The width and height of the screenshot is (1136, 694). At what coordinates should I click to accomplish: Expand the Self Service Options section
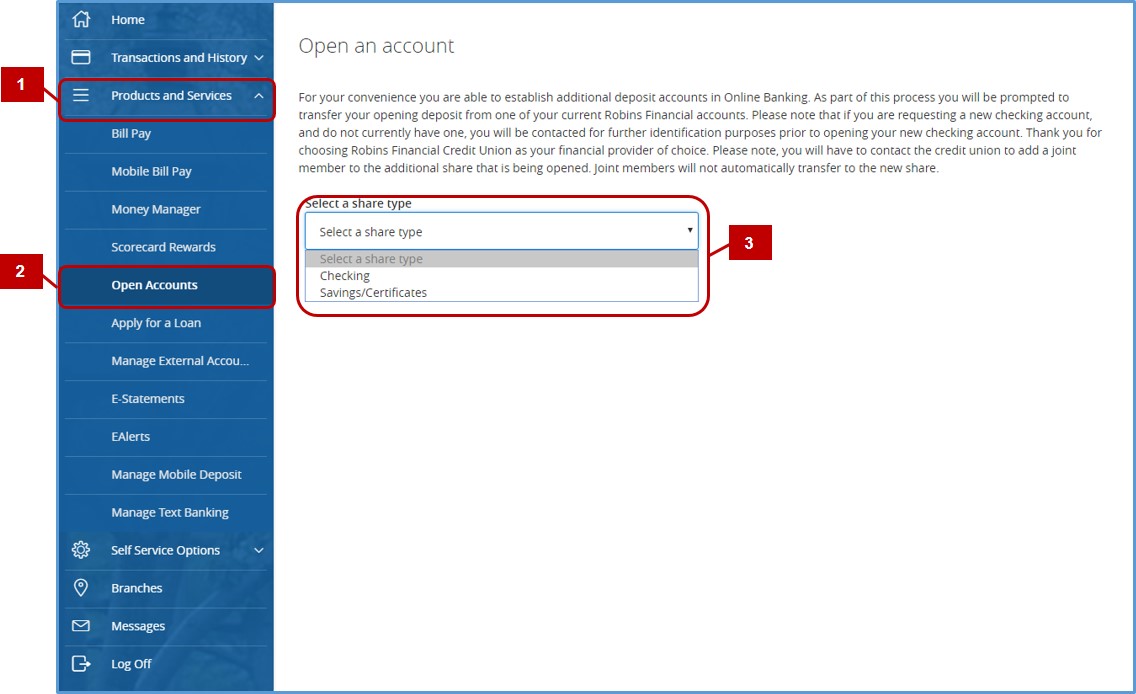pyautogui.click(x=259, y=550)
